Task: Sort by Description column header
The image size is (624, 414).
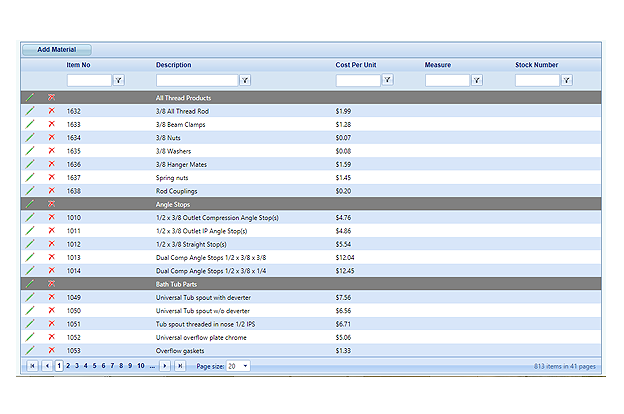Action: click(173, 65)
